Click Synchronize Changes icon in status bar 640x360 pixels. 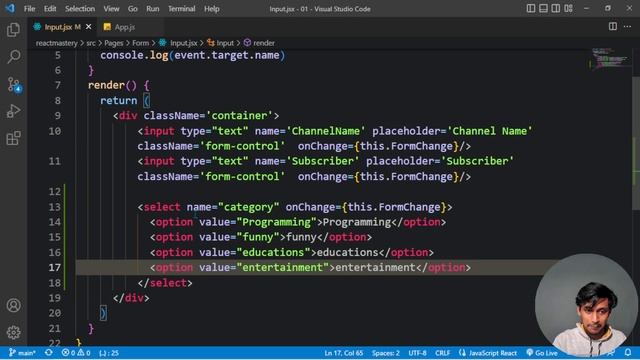tap(49, 353)
